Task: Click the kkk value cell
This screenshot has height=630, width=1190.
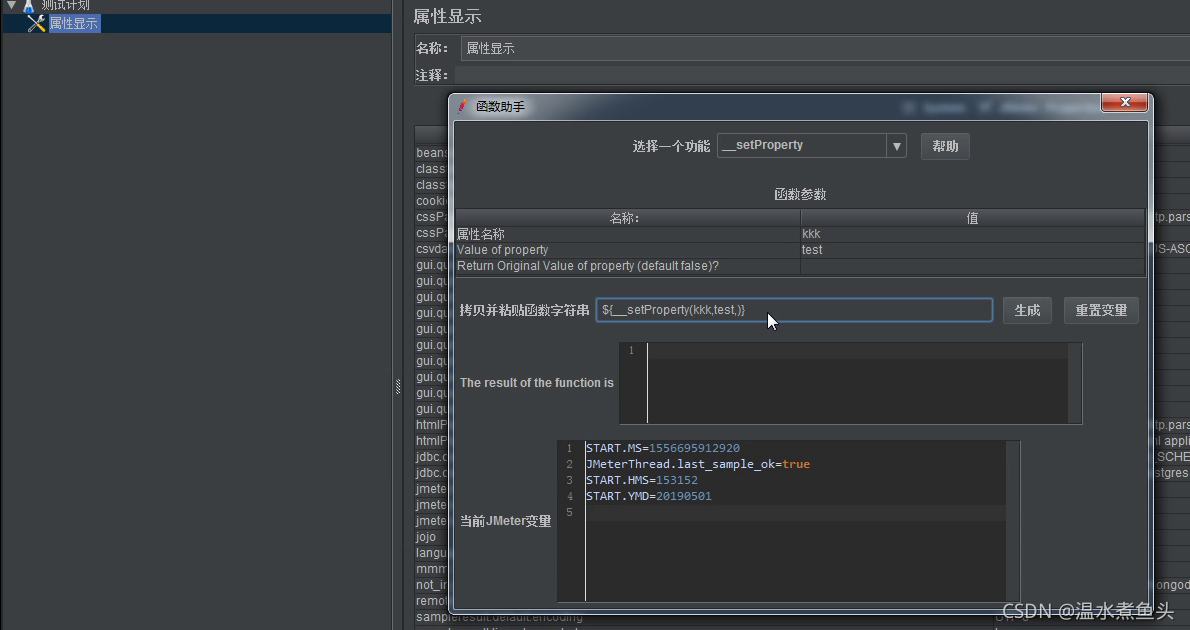Action: (972, 234)
